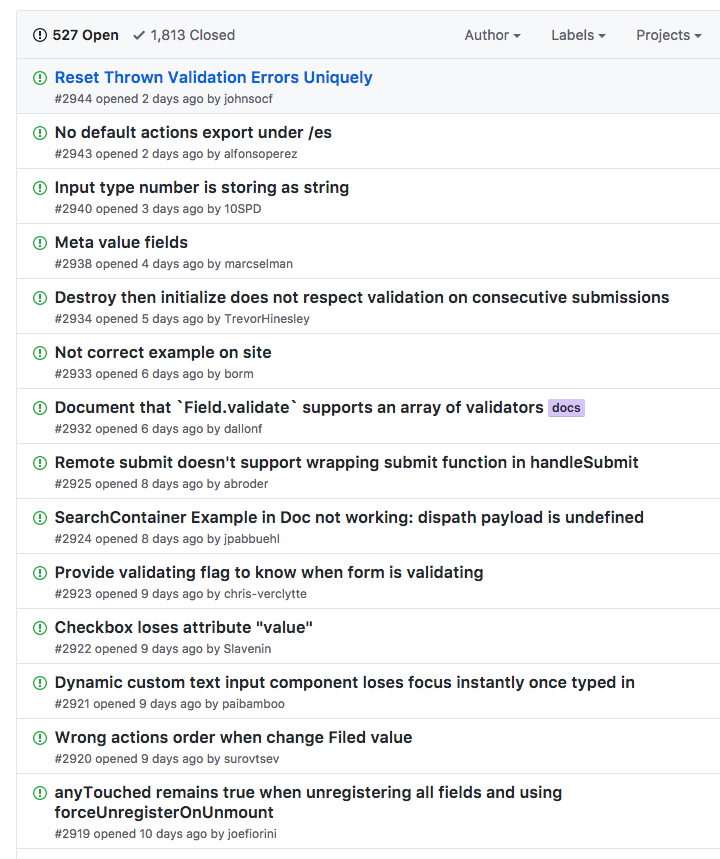Click the purple "docs" label tag
Viewport: 720px width, 859px height.
point(566,408)
